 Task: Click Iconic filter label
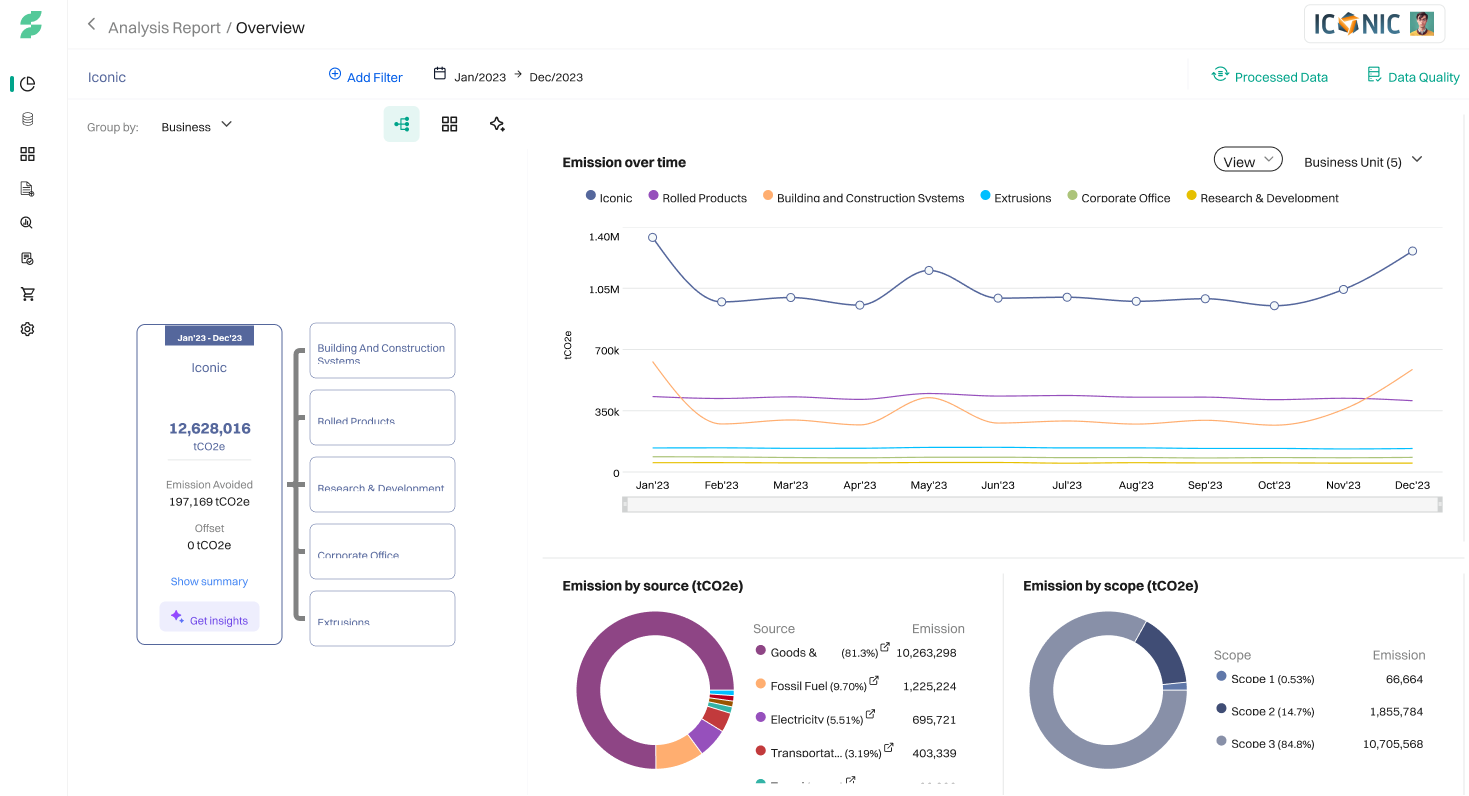107,77
